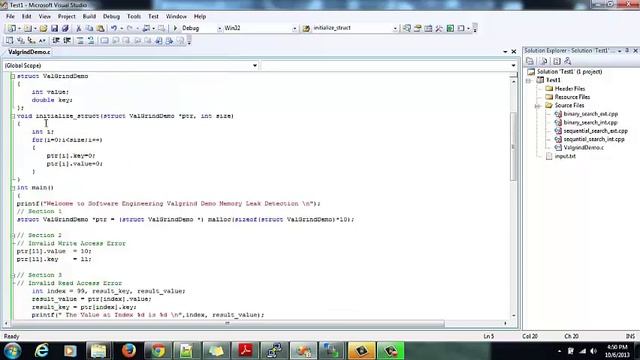This screenshot has height=360, width=640.
Task: Open the Tools menu
Action: [134, 16]
